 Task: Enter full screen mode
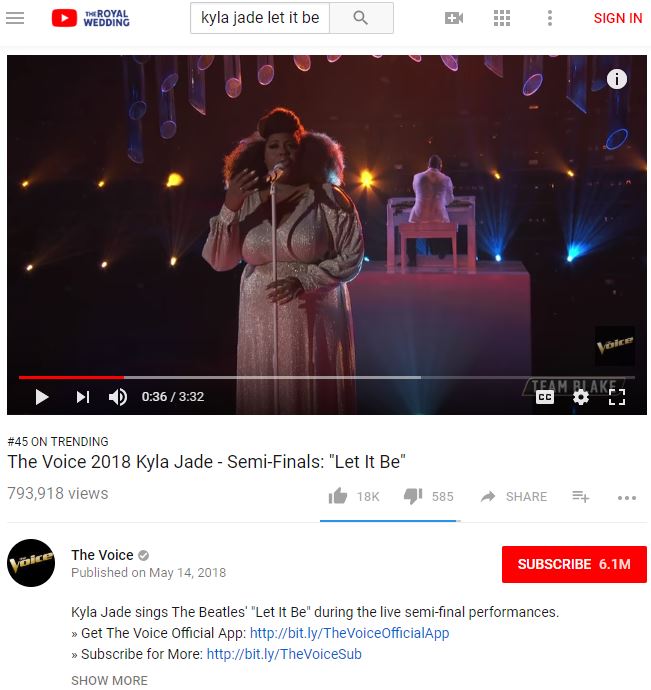tap(617, 397)
